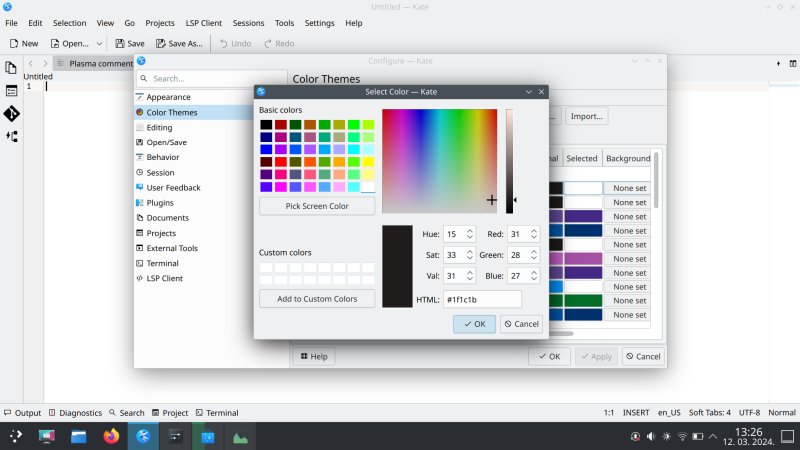Pick the white basic color swatch
800x450 pixels.
click(x=368, y=187)
